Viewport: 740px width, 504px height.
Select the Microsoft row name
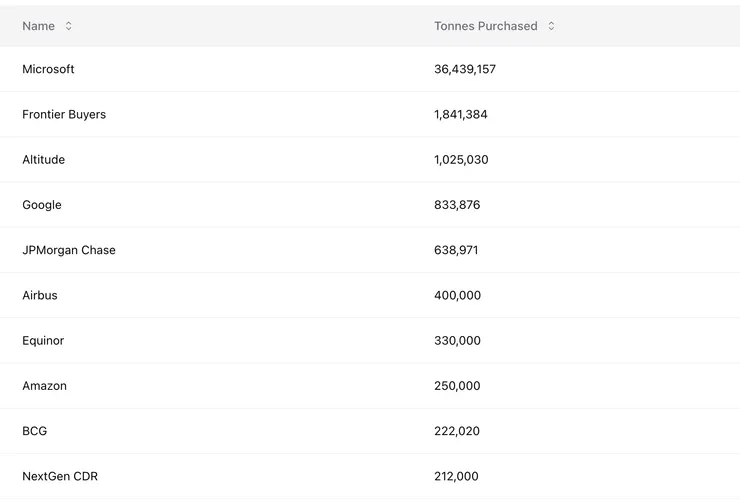click(x=48, y=69)
